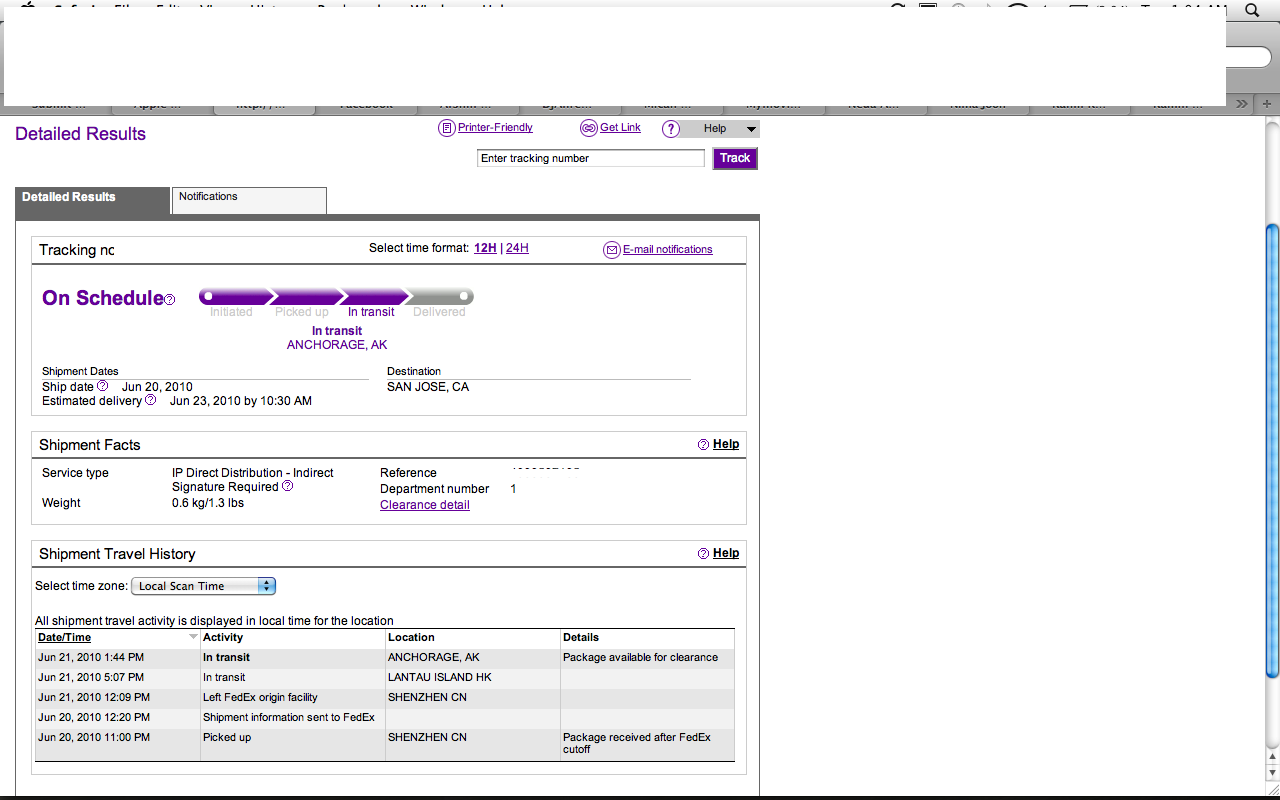The width and height of the screenshot is (1280, 800).
Task: Open the Local Scan Time zone dropdown
Action: click(204, 586)
